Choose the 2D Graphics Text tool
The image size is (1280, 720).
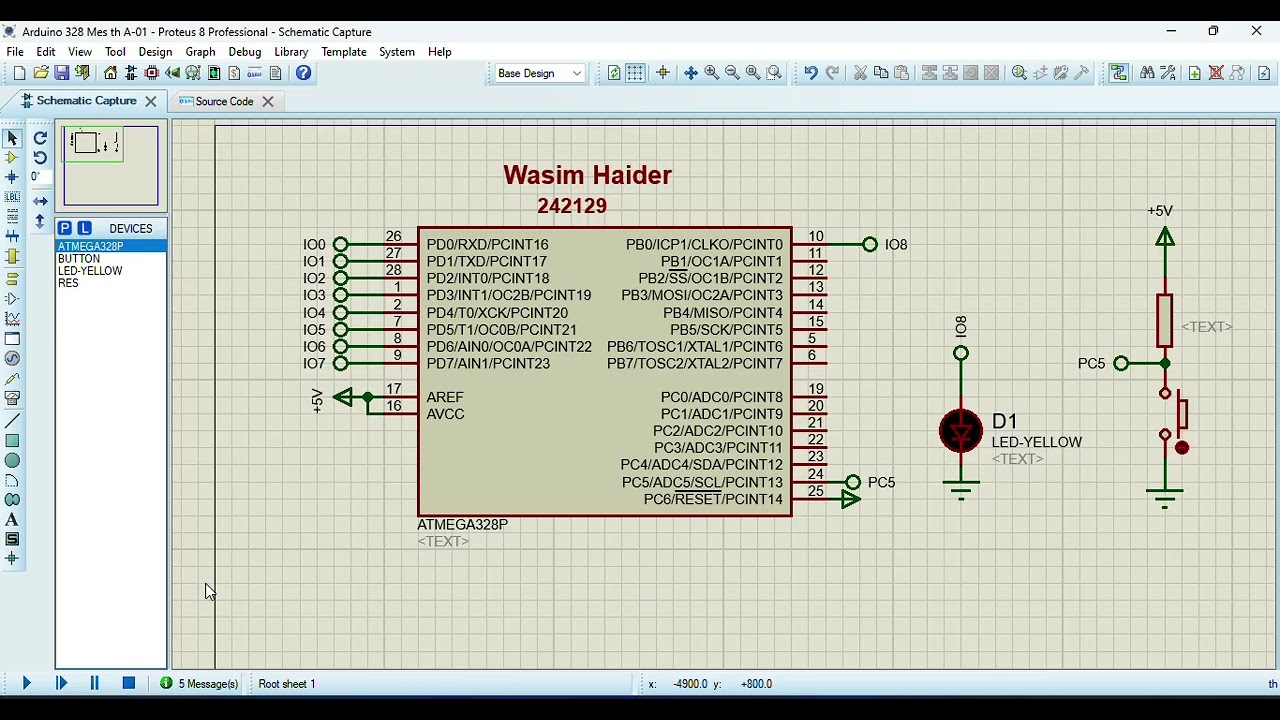point(12,520)
